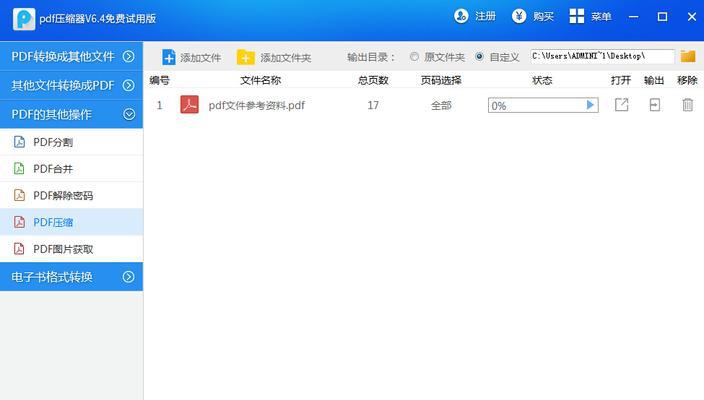Click the 总页数 column header
Screen dimensions: 704x400
click(373, 80)
